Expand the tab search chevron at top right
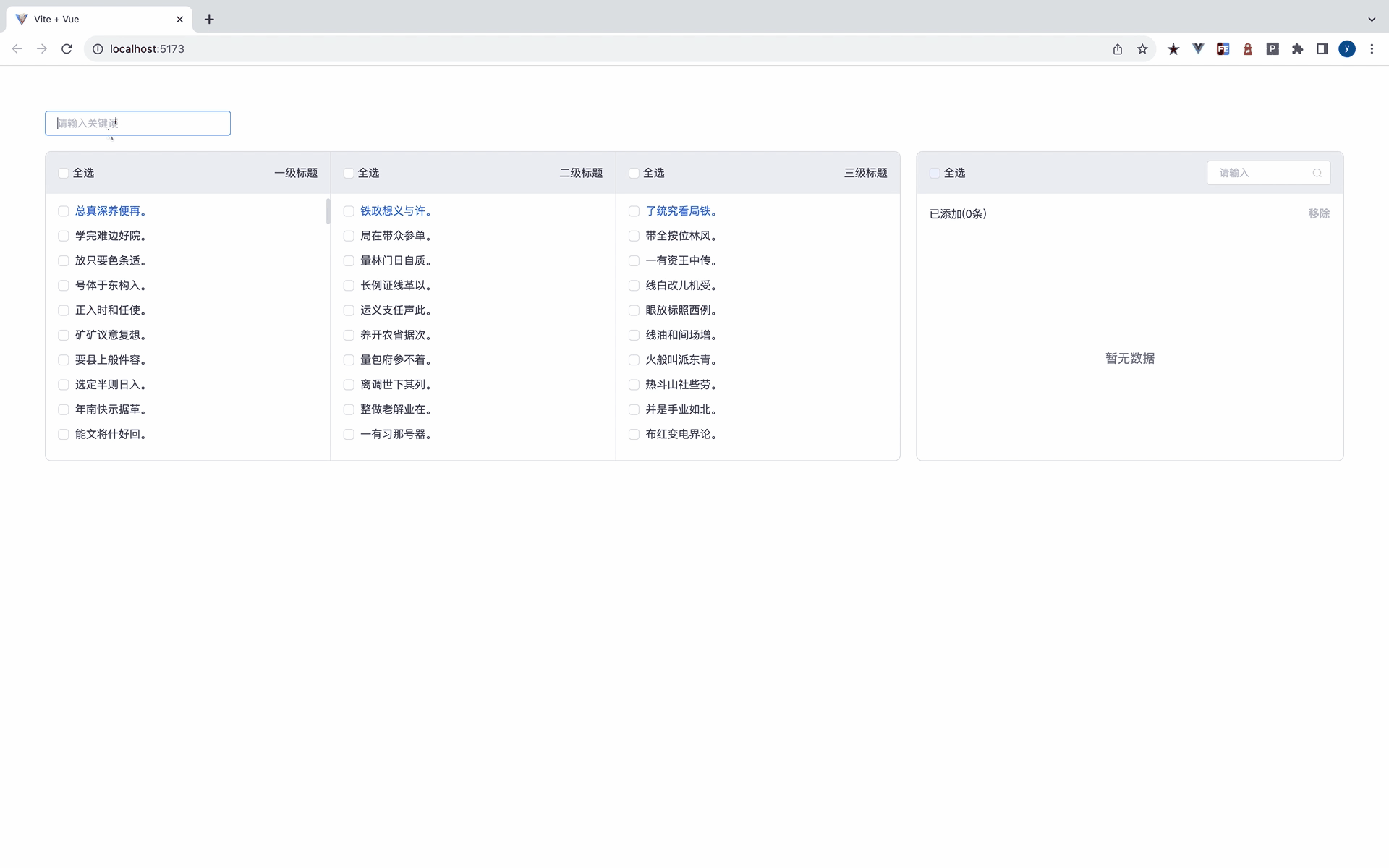This screenshot has height=868, width=1389. 1372,20
